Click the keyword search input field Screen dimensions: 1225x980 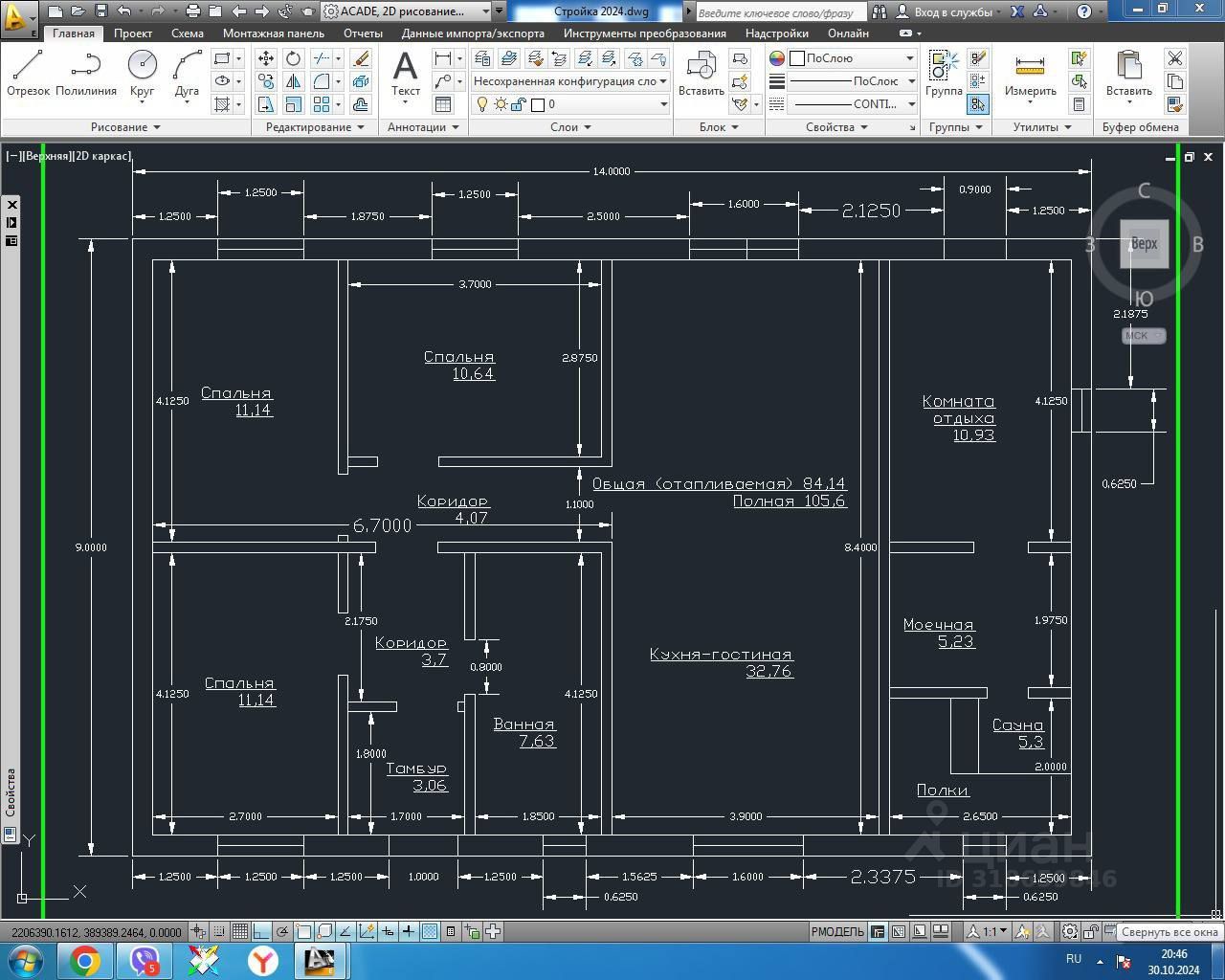coord(780,11)
